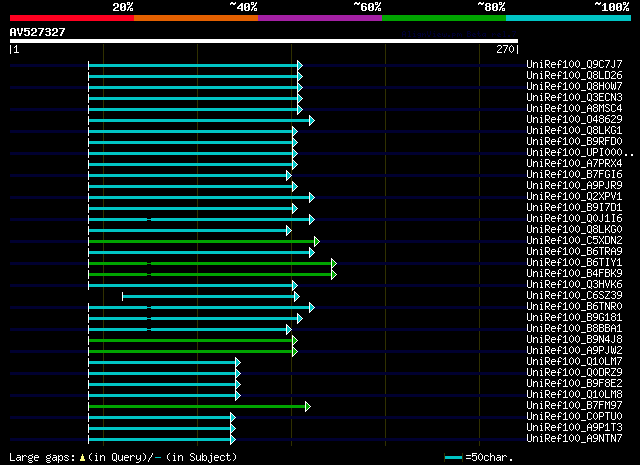Screen dimensions: 640x465
Task: Select the UniRef100_Q10LM8 label
Action: tap(574, 395)
